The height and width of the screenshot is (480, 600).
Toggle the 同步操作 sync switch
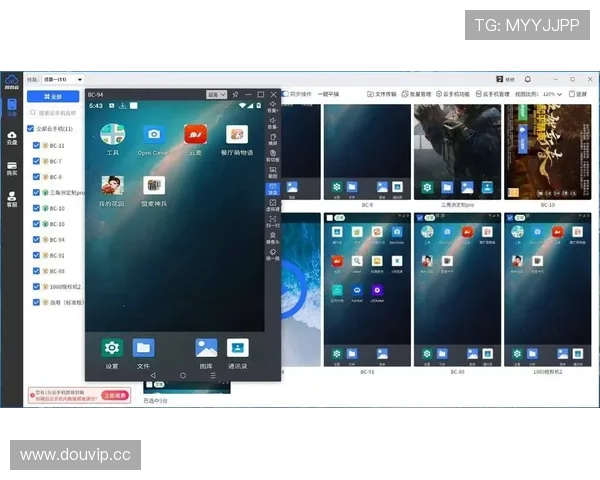click(285, 94)
